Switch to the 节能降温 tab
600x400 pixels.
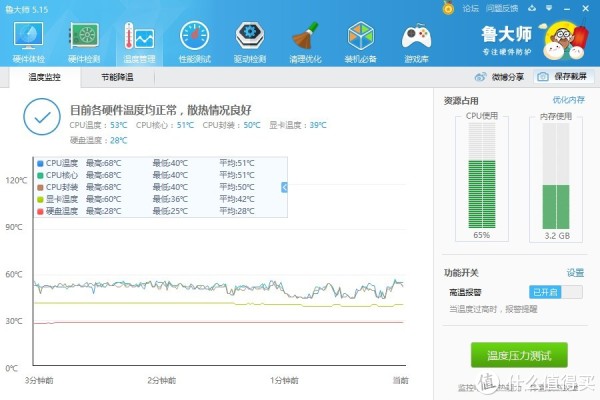117,77
